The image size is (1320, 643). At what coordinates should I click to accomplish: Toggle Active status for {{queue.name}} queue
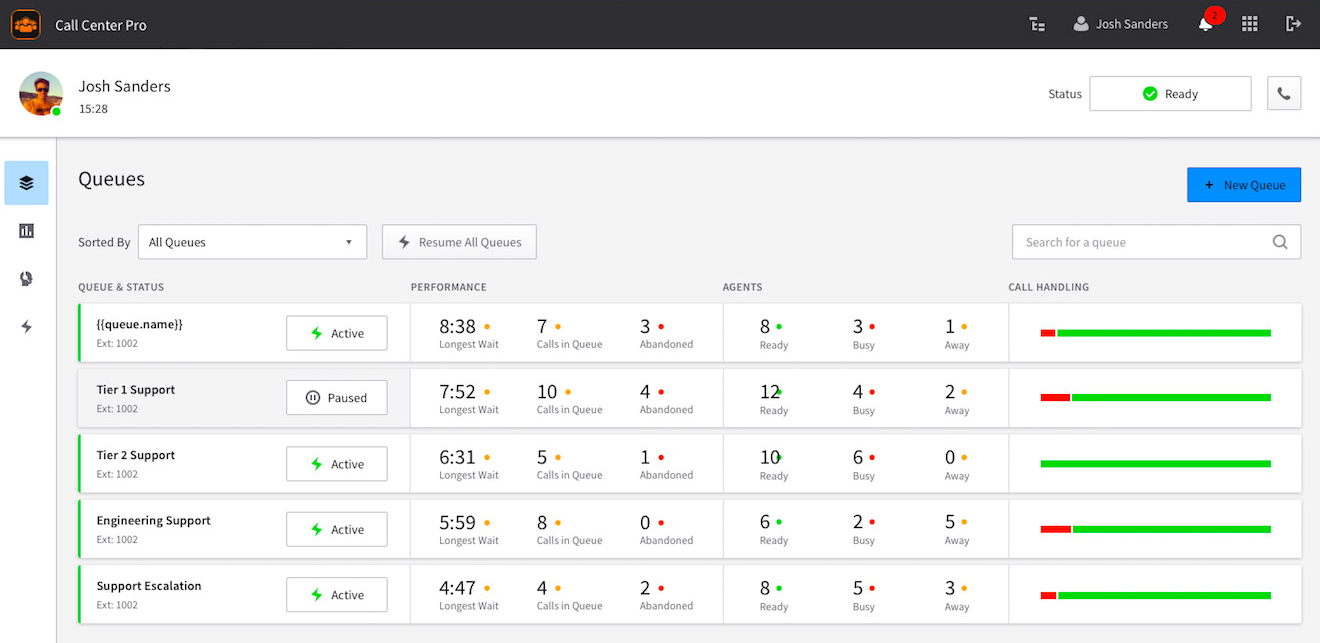pyautogui.click(x=336, y=333)
